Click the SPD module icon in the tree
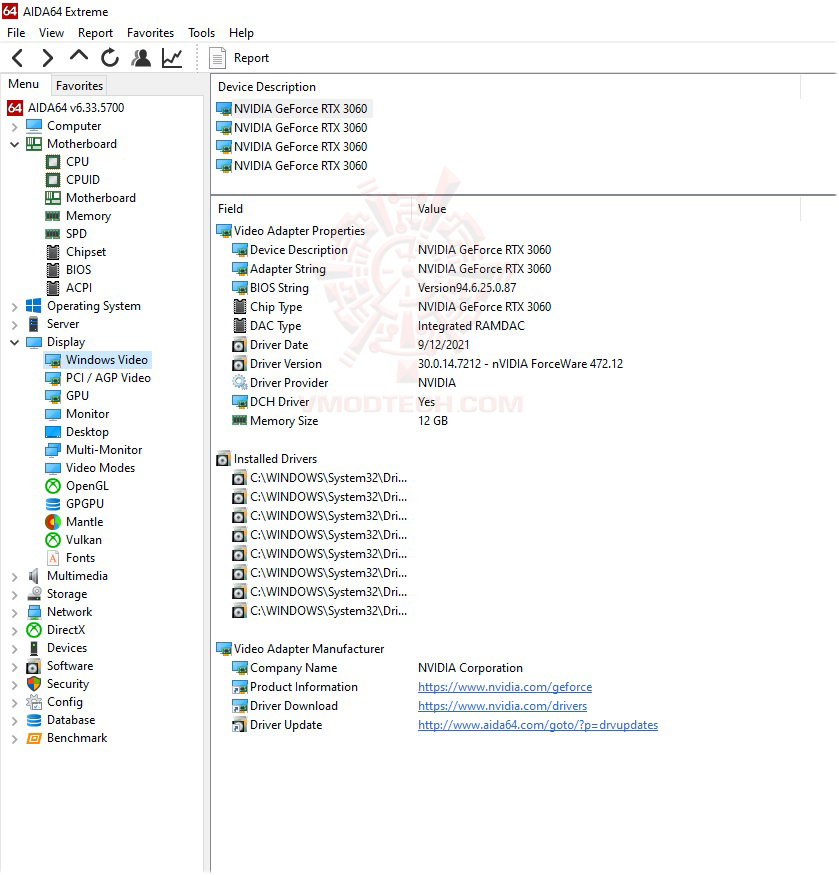The image size is (839, 875). pyautogui.click(x=53, y=234)
